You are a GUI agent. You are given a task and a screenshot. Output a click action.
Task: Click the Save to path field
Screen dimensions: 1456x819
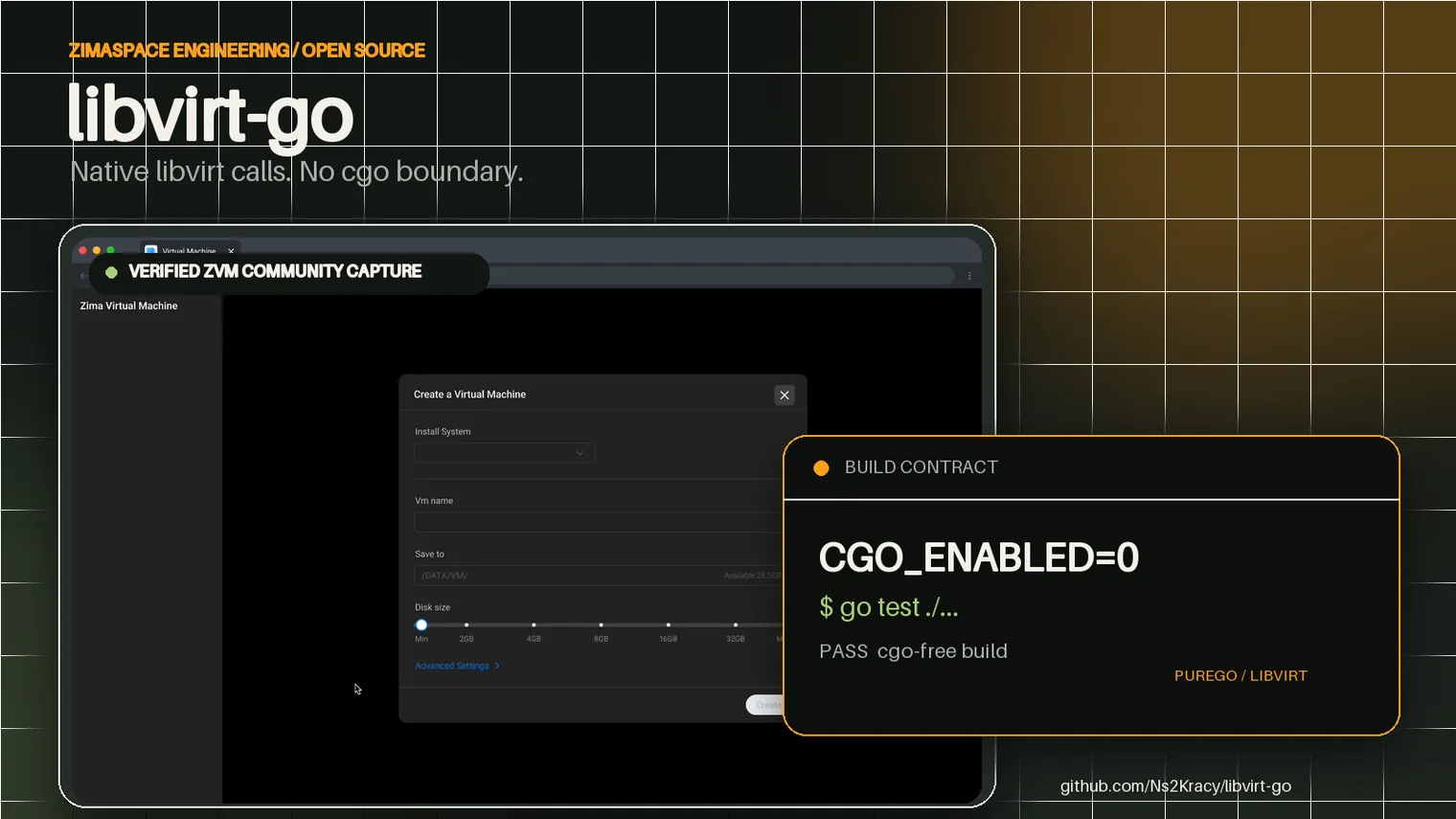pos(599,576)
